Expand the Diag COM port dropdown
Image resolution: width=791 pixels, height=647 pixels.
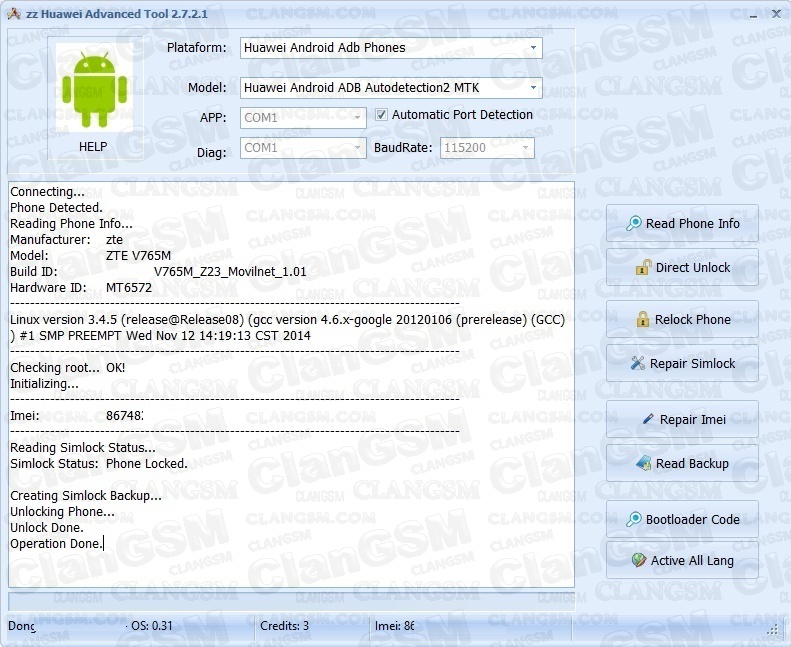pos(357,148)
